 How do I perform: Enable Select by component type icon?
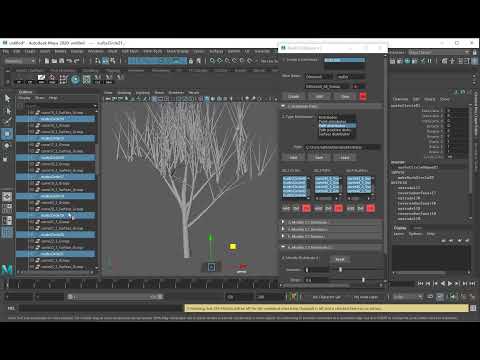click(x=113, y=61)
